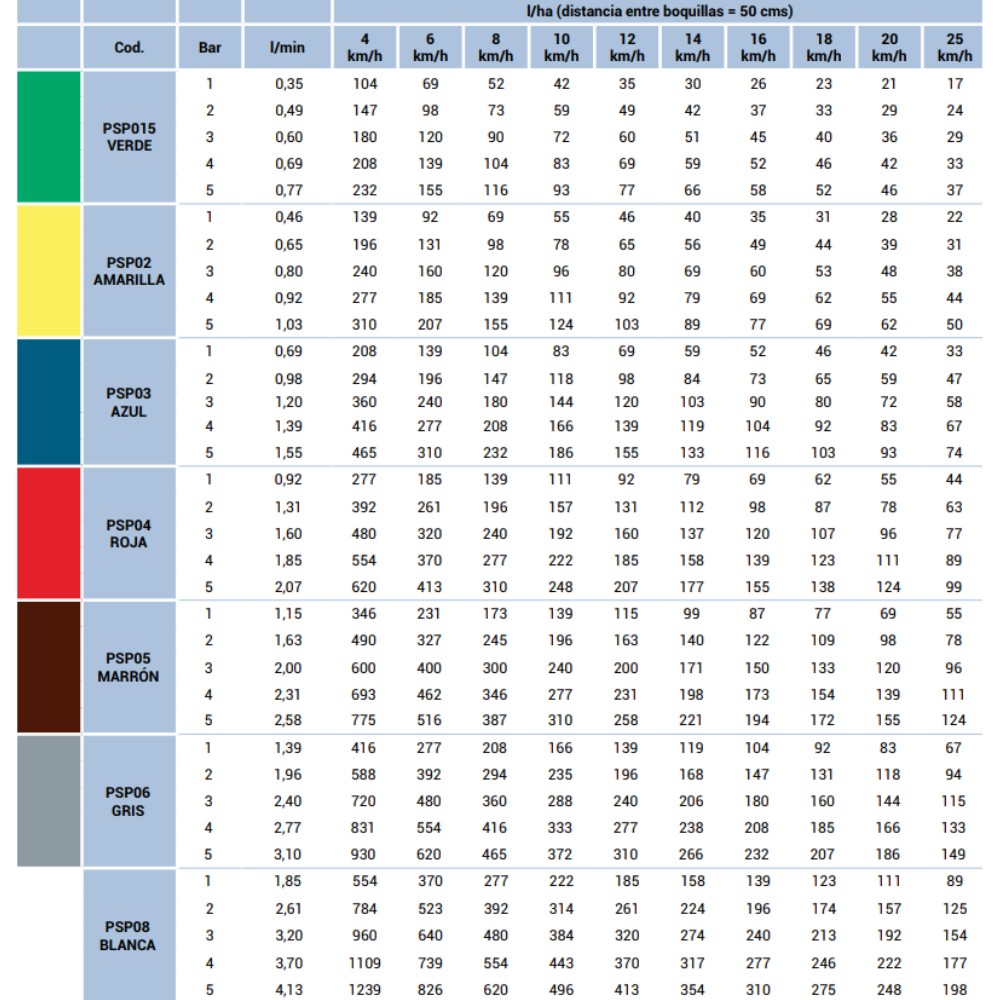Screen dimensions: 1000x1000
Task: Click the yellow PSP02 Amarilla color swatch
Action: (49, 270)
